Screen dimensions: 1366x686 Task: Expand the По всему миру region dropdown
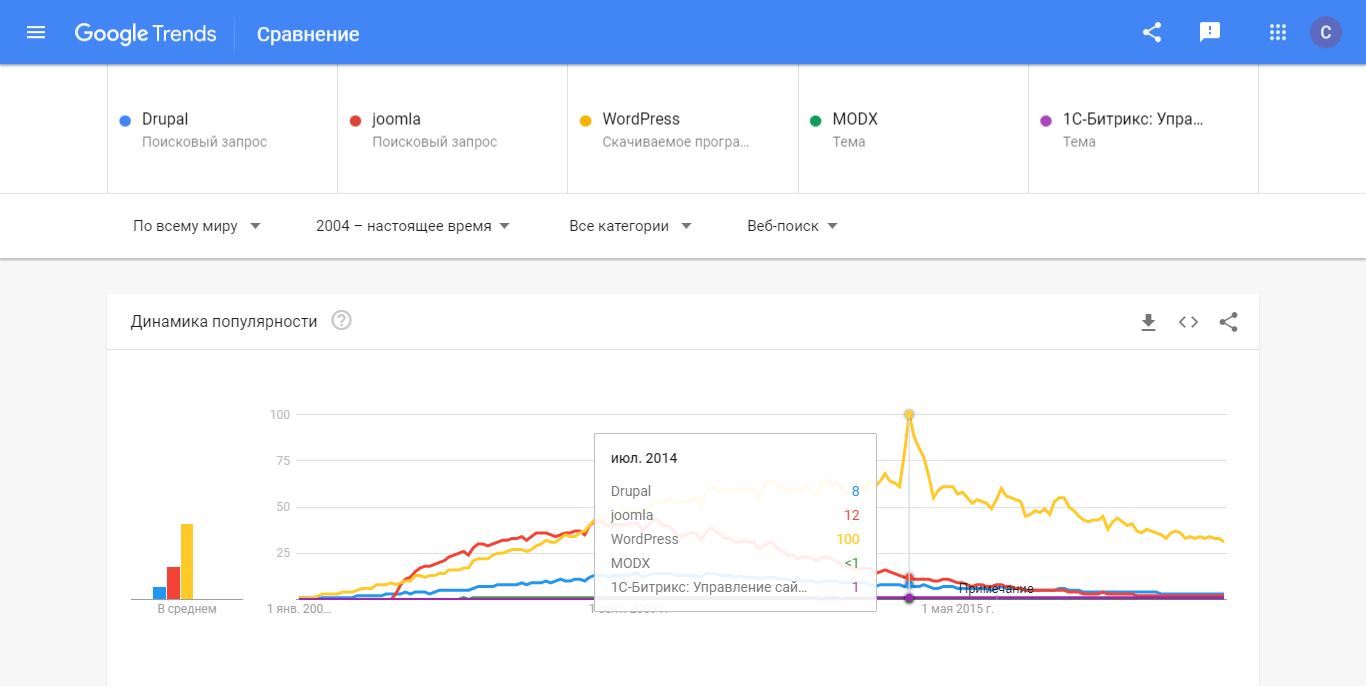point(197,226)
